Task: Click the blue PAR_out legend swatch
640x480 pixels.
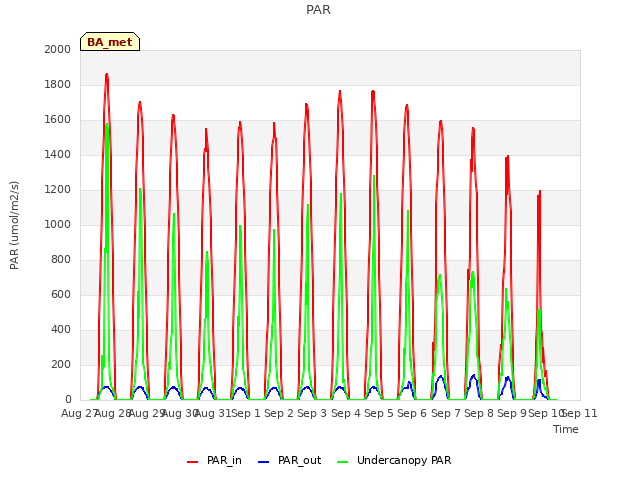Action: point(264,462)
